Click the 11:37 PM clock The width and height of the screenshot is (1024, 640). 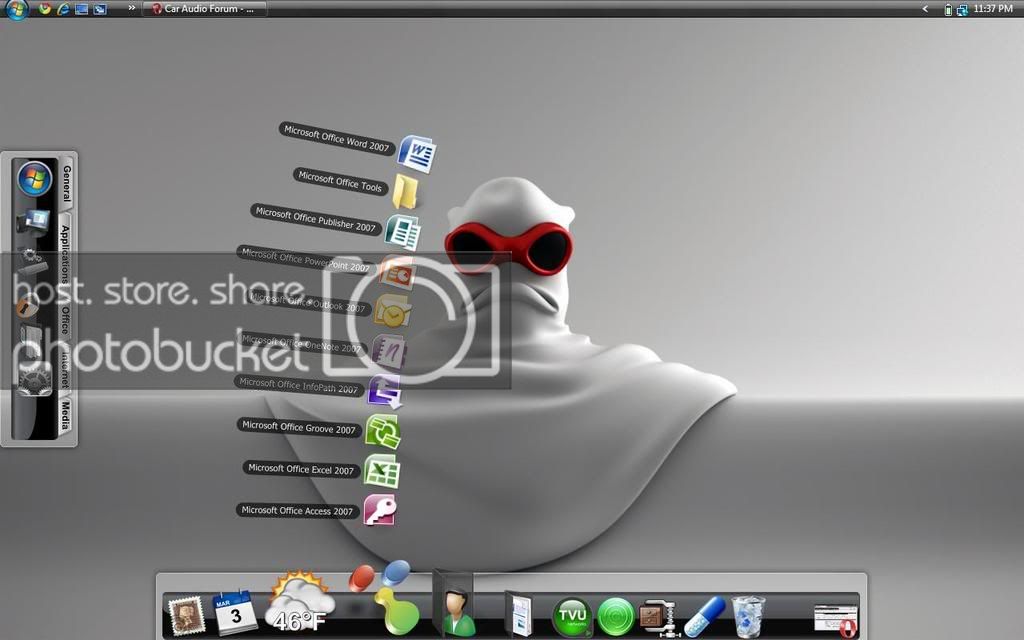(993, 8)
